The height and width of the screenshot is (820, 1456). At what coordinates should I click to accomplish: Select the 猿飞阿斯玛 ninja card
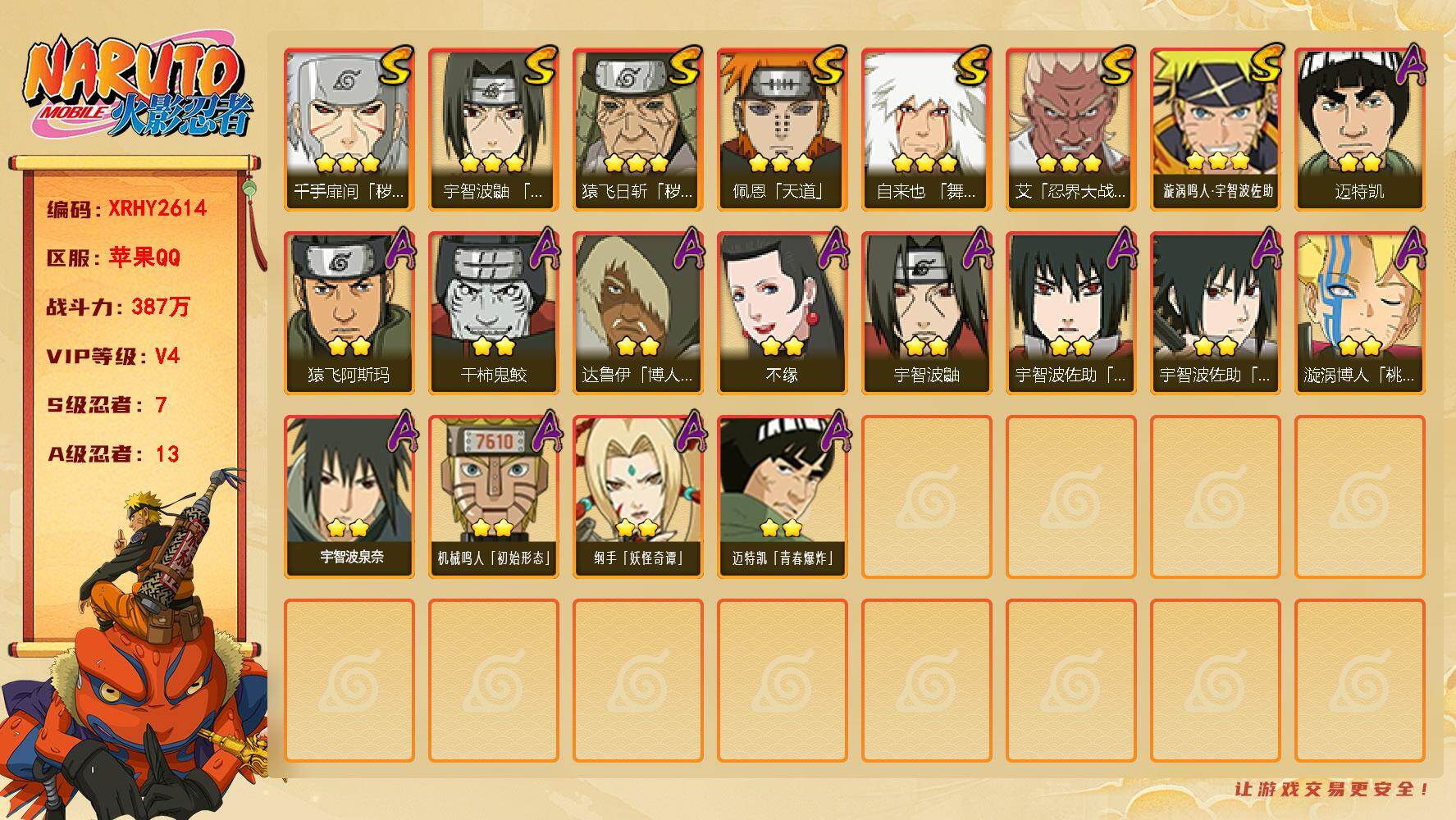[x=349, y=313]
